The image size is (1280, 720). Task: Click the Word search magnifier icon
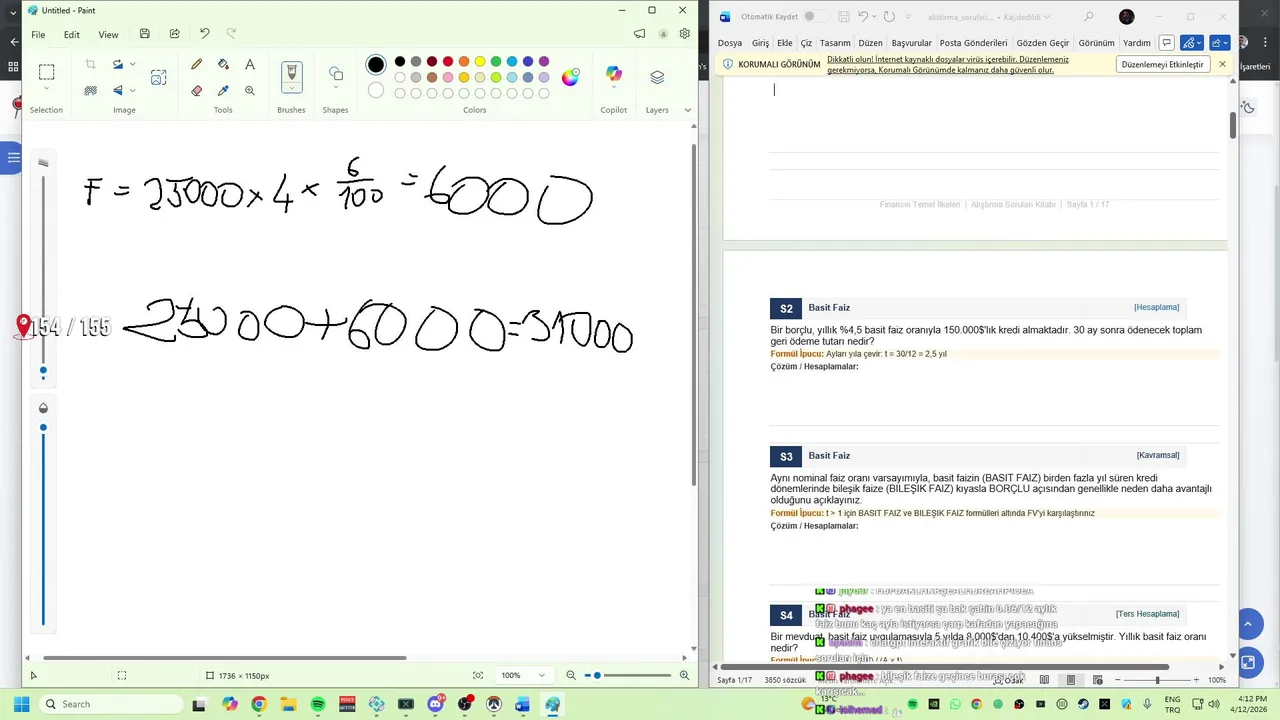click(x=1089, y=16)
